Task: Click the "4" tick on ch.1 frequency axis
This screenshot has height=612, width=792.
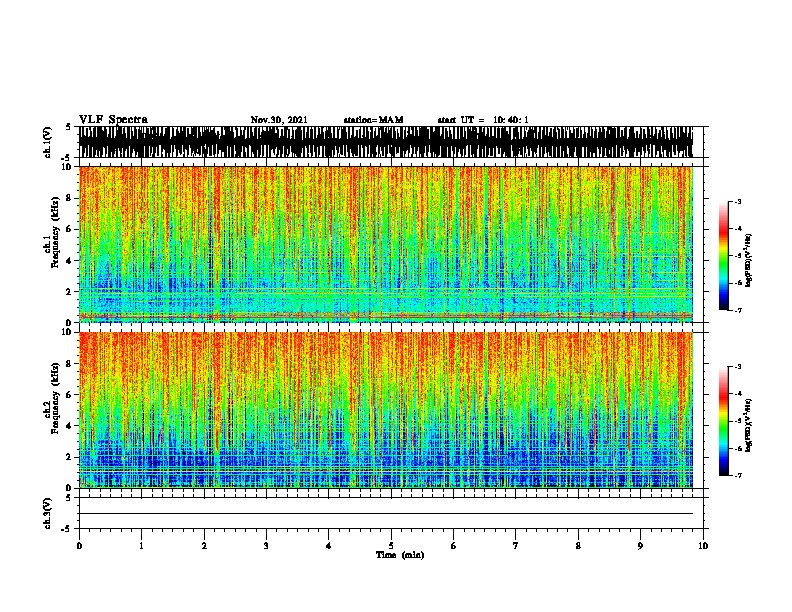Action: (70, 261)
